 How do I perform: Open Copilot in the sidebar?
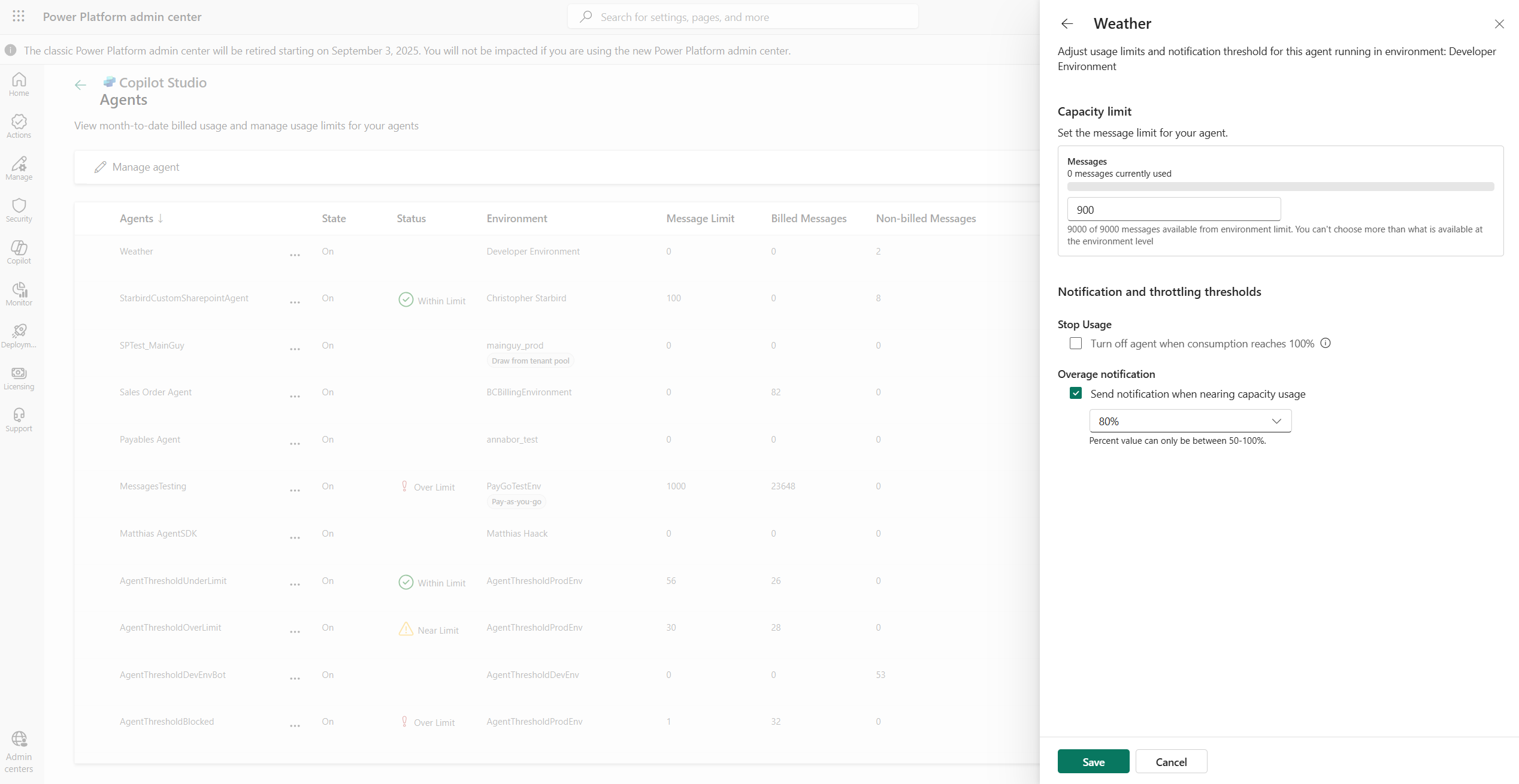click(19, 252)
